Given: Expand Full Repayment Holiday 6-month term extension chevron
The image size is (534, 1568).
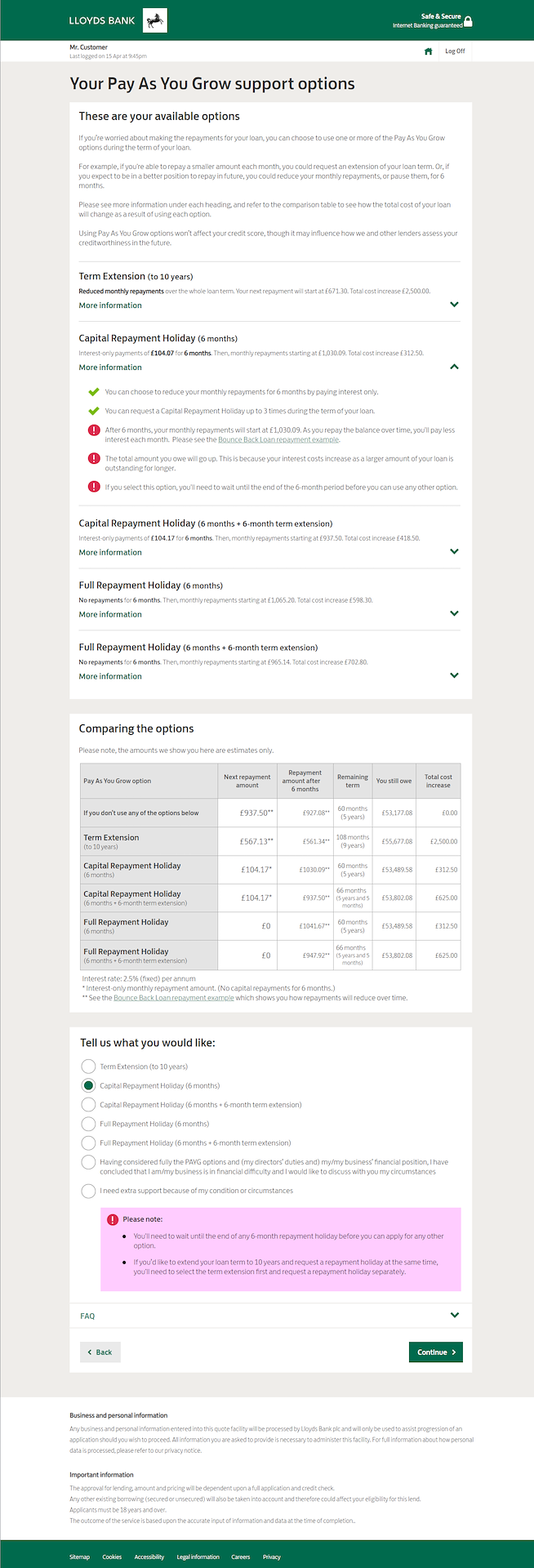Looking at the screenshot, I should (x=455, y=675).
